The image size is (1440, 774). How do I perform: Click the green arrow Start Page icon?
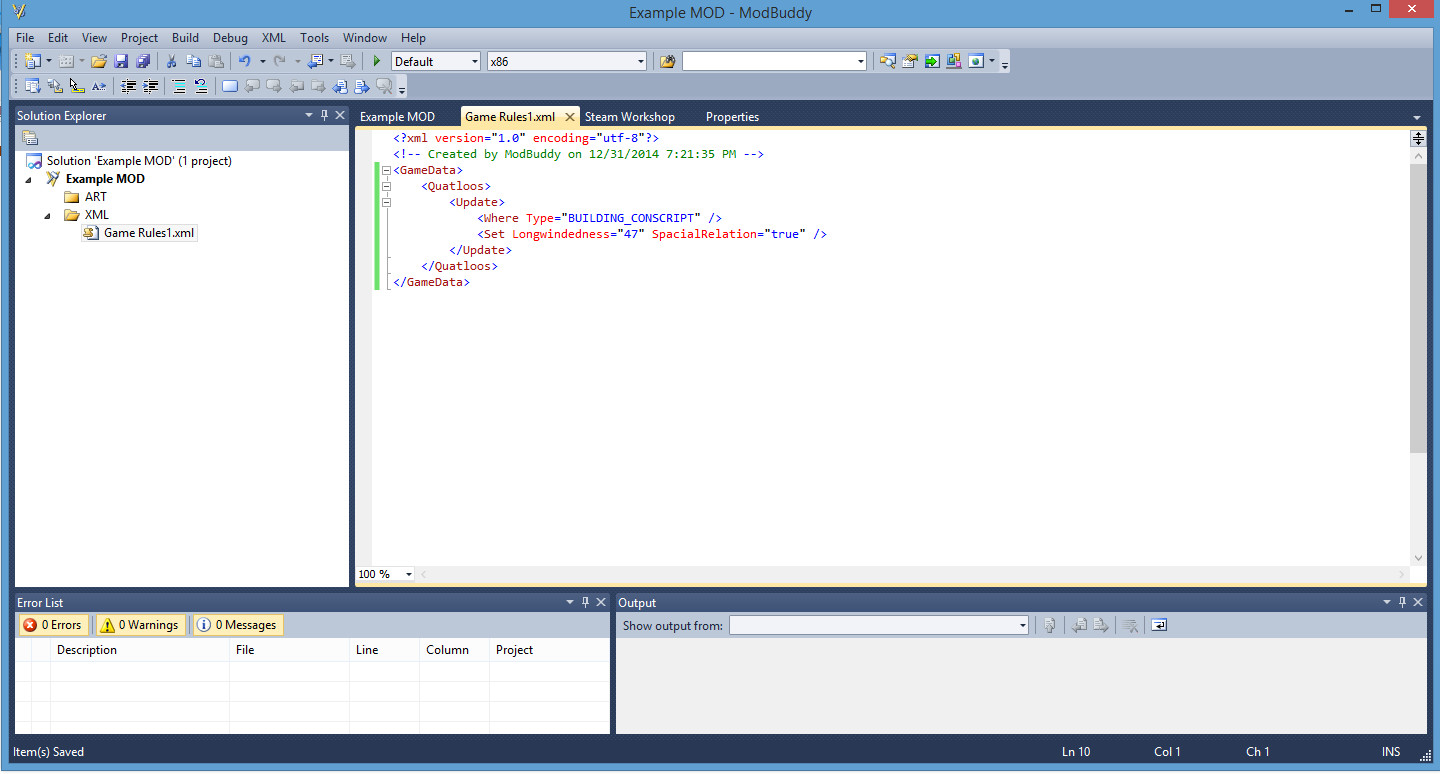pos(932,61)
